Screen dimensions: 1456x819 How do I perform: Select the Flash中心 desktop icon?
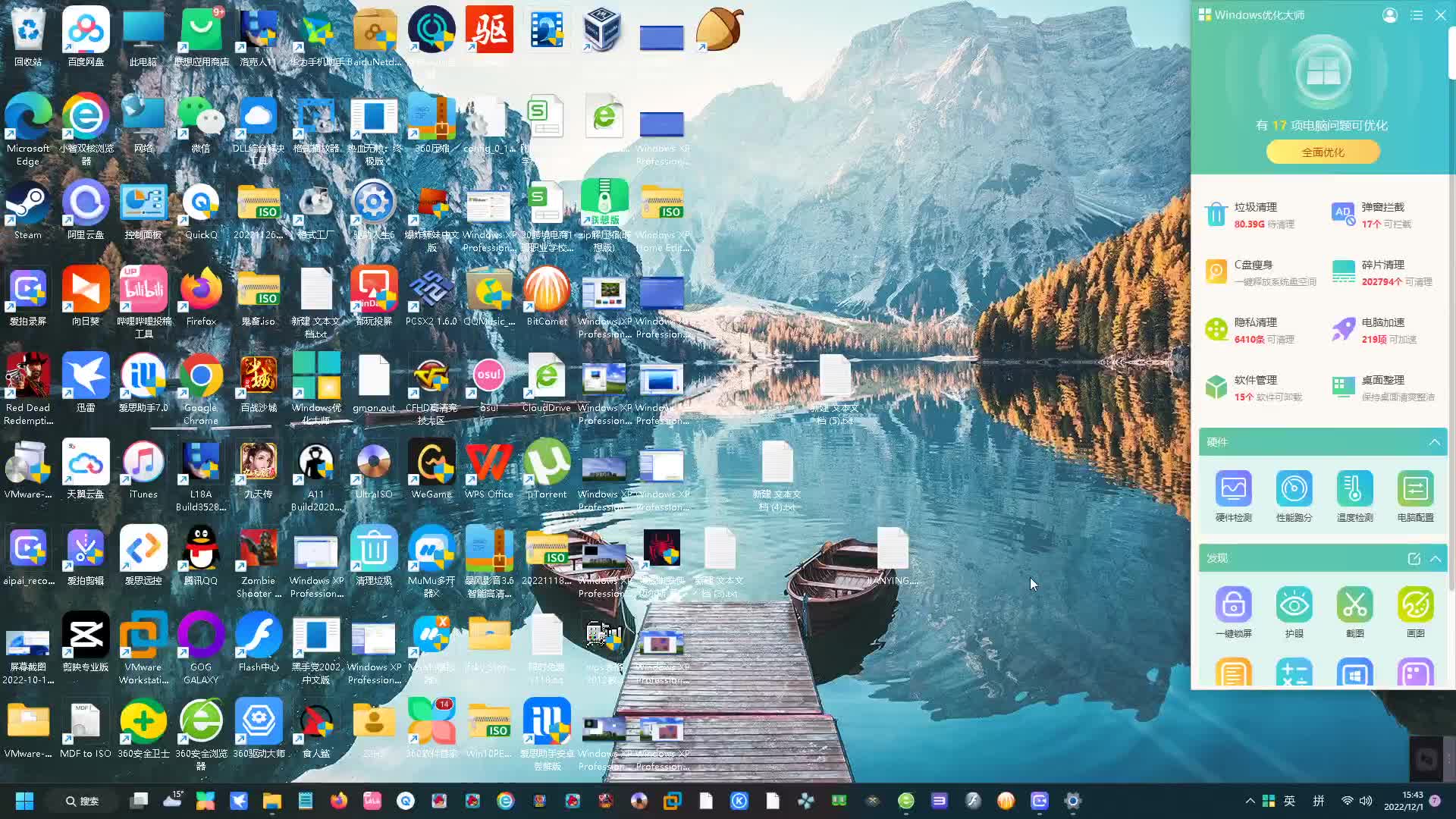click(x=259, y=644)
